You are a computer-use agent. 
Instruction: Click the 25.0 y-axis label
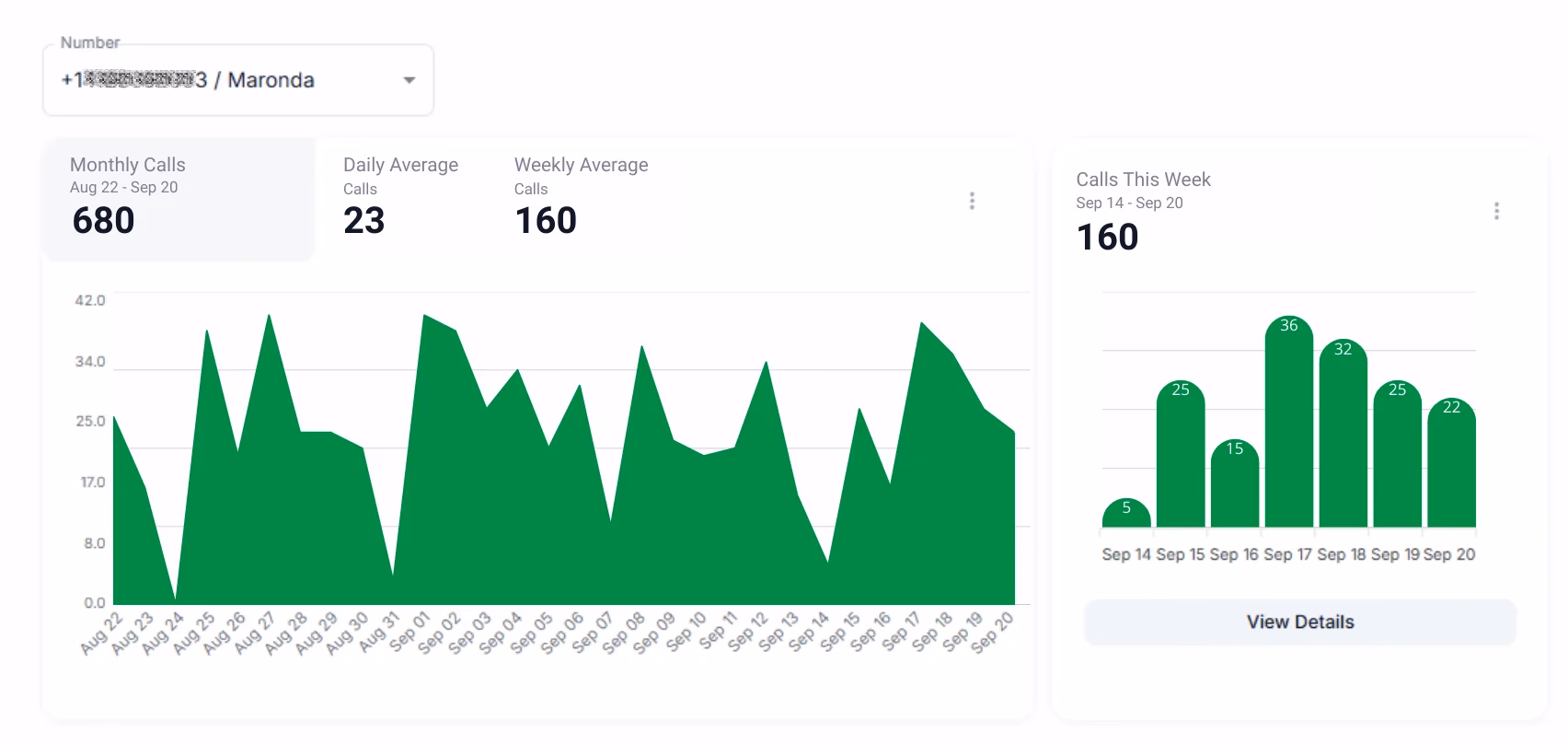(90, 421)
